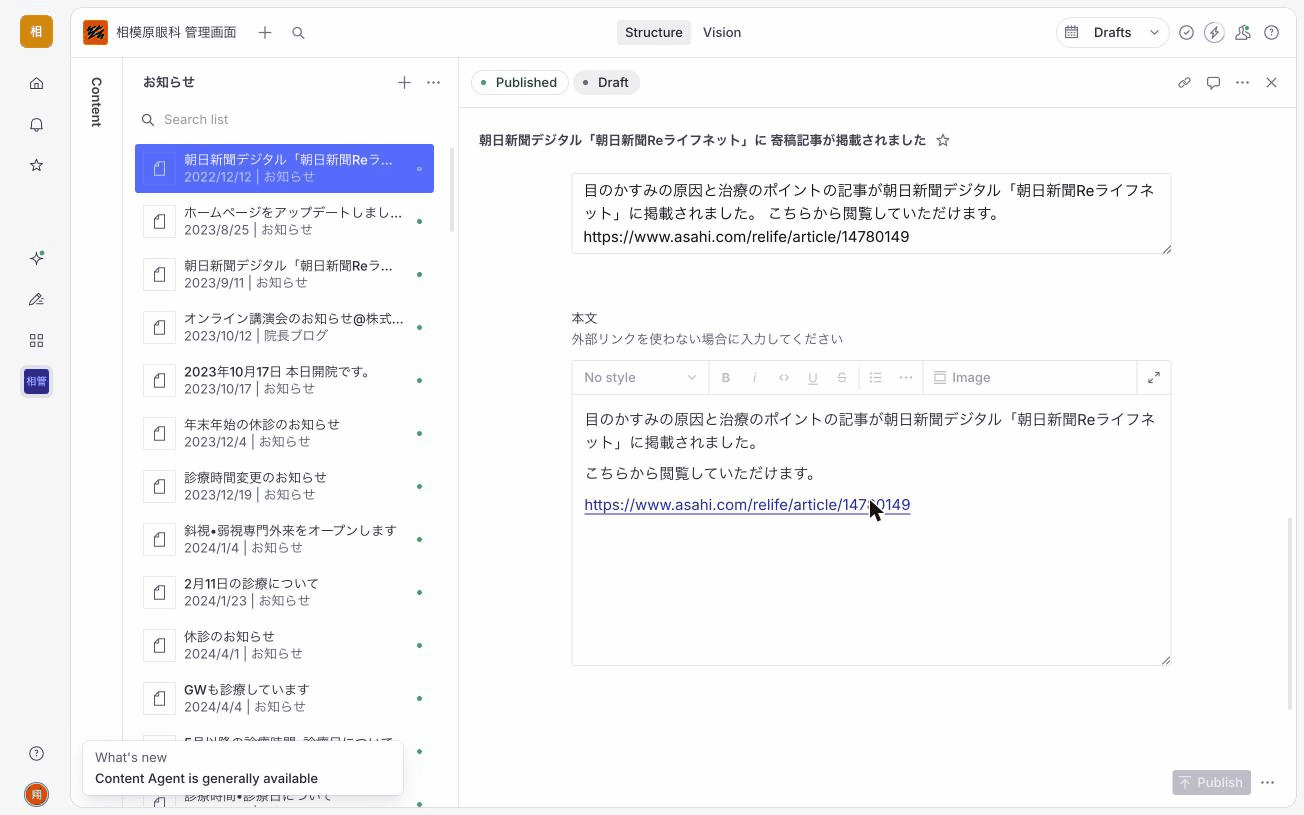The height and width of the screenshot is (815, 1304).
Task: Open the grid apps icon in sidebar
Action: pyautogui.click(x=36, y=340)
